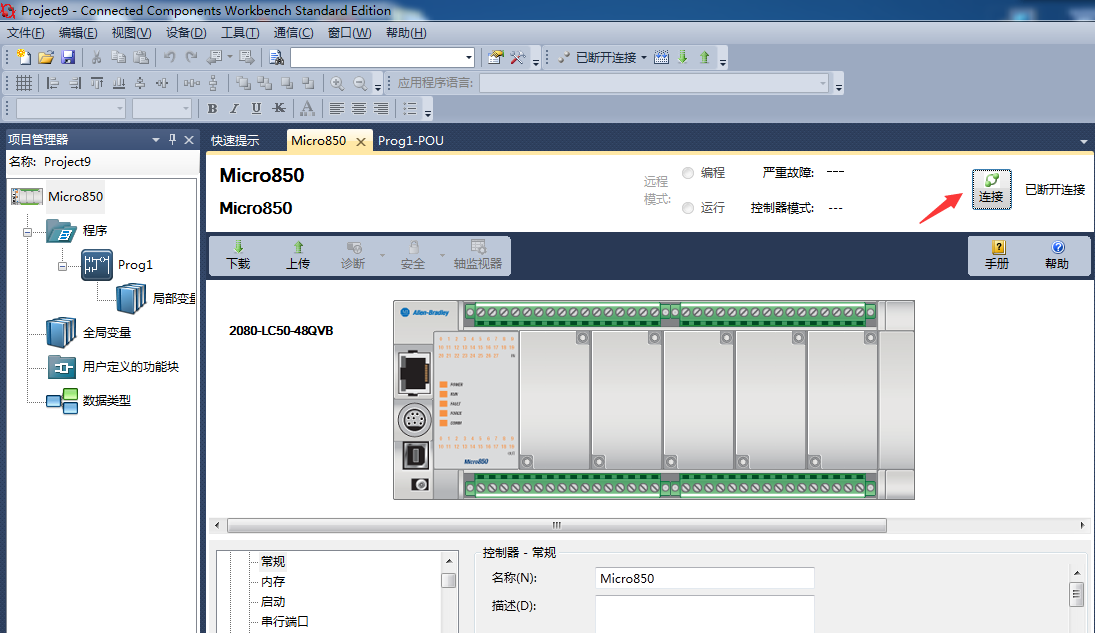The height and width of the screenshot is (633, 1095).
Task: Open the 工具(T) menu
Action: point(240,33)
